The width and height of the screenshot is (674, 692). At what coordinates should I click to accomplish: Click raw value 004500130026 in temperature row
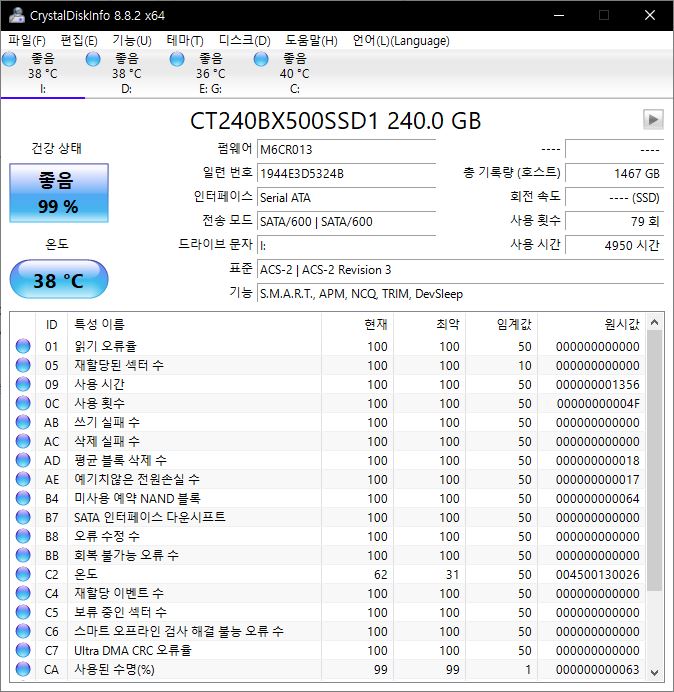[598, 574]
